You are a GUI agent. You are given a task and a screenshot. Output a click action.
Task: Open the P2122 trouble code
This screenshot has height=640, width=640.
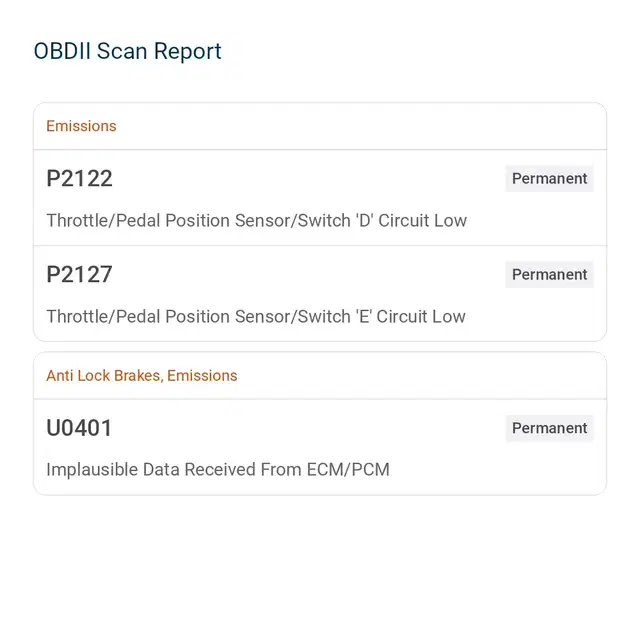click(x=79, y=178)
